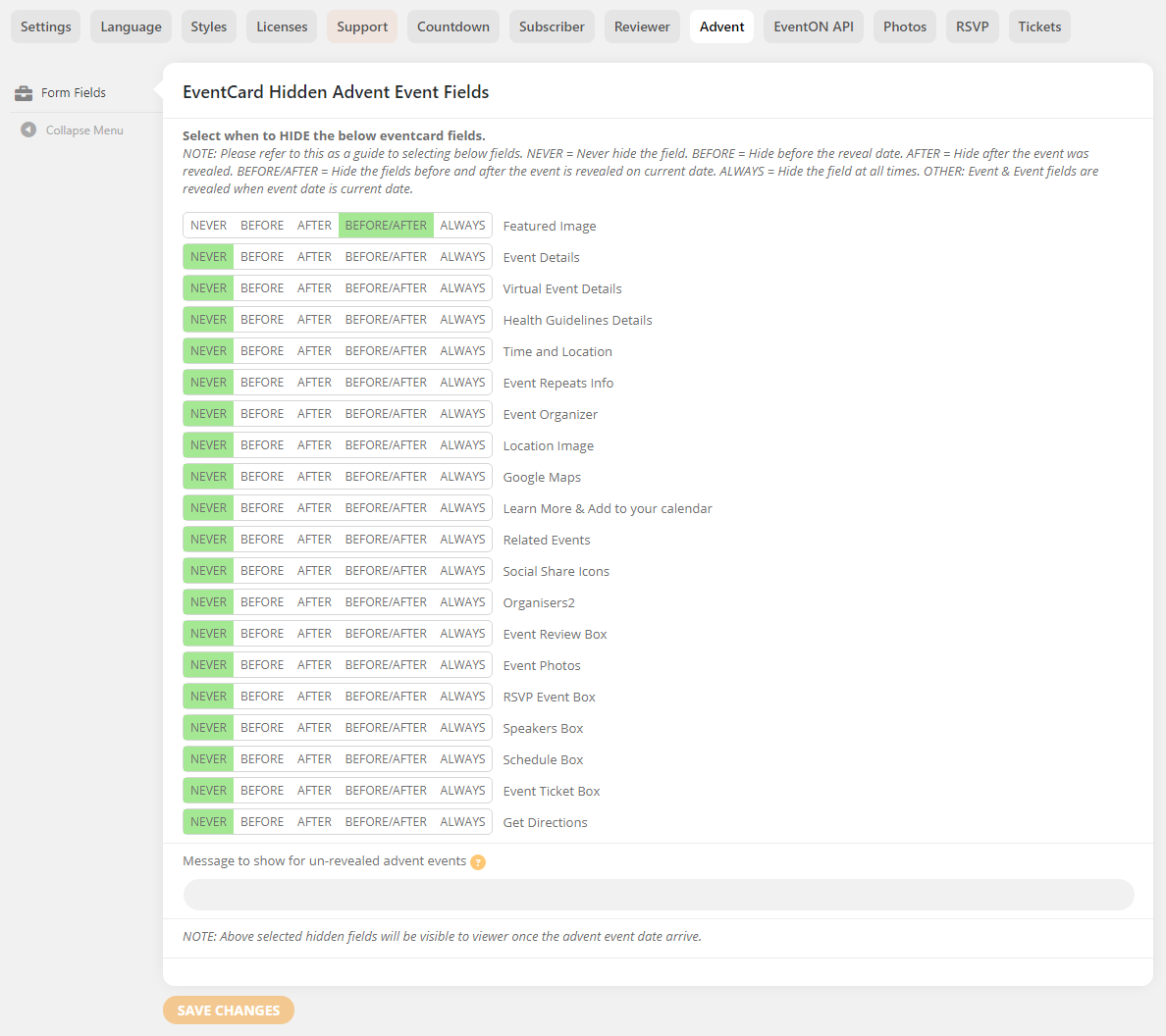Set Featured Image to ALWAYS
This screenshot has width=1166, height=1036.
[462, 226]
